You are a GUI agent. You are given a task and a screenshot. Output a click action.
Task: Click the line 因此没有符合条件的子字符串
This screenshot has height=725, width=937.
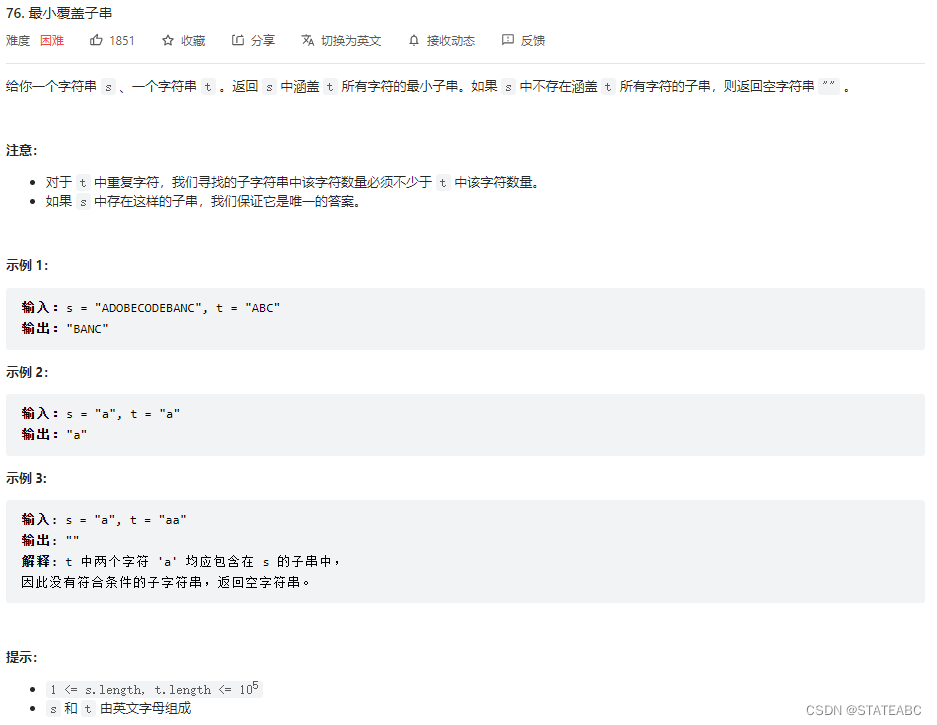tap(166, 582)
